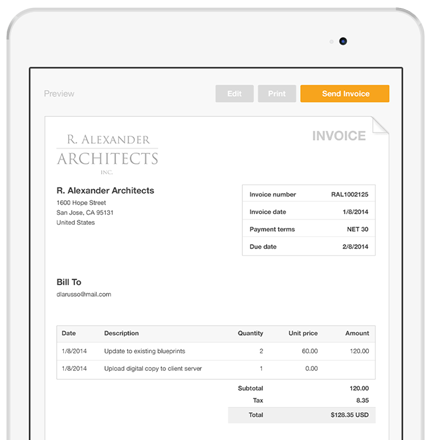Screen dimensions: 430x440
Task: Click the Quantity column header
Action: click(250, 333)
